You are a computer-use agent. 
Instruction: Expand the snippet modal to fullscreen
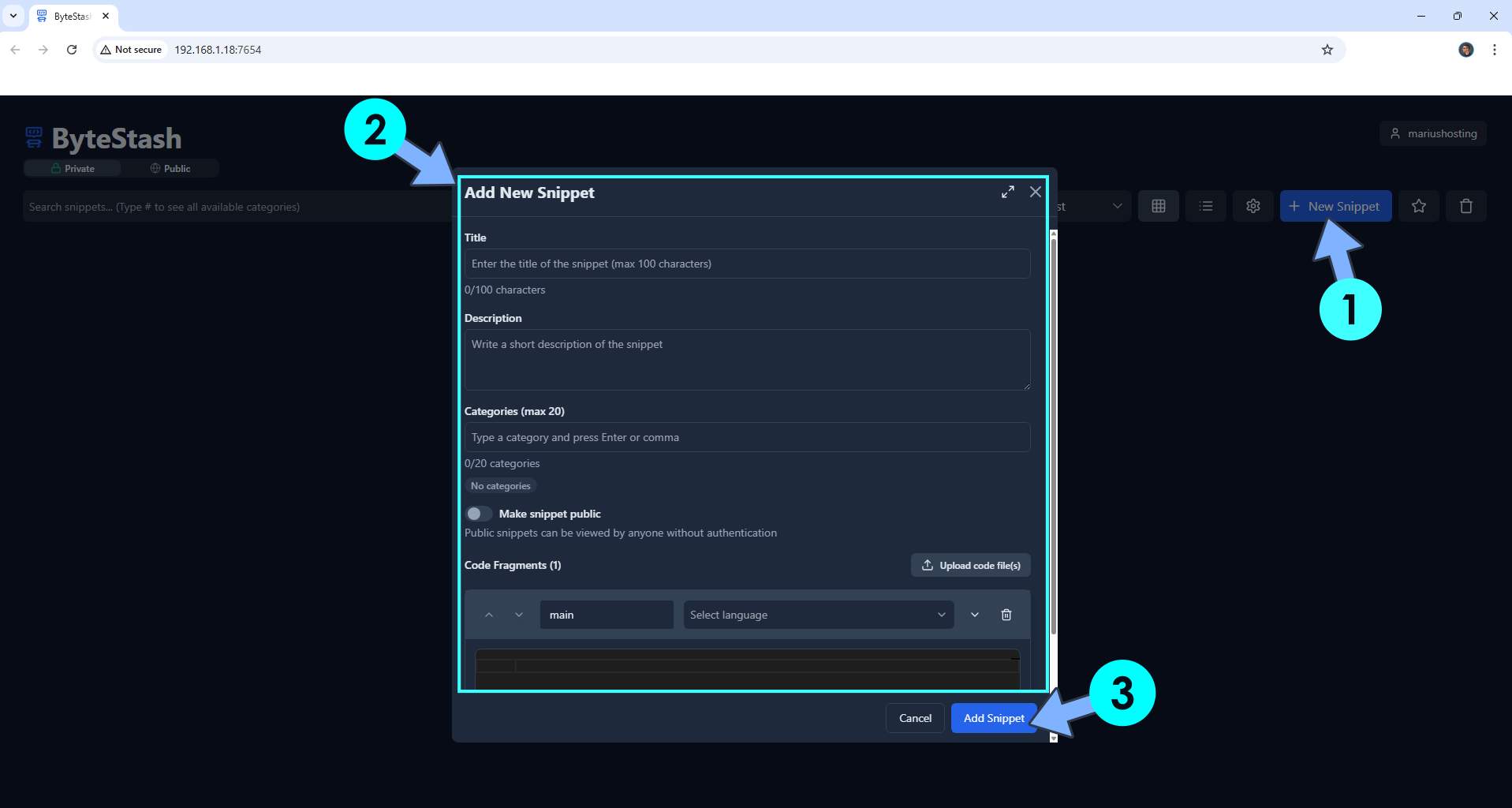[1008, 192]
